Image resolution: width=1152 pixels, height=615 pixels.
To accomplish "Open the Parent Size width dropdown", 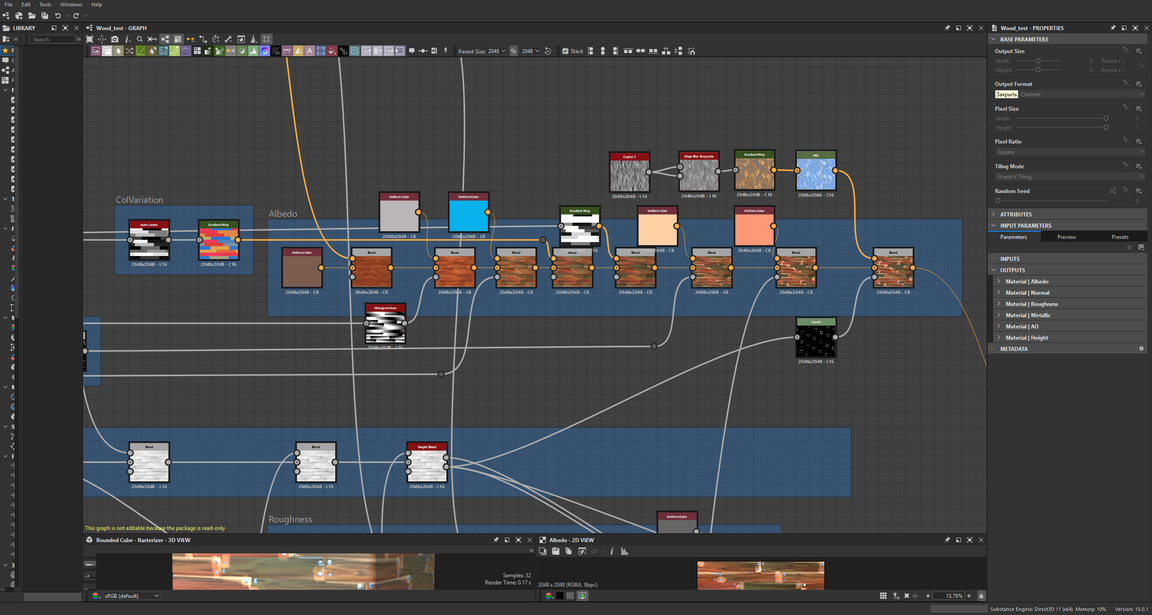I will pos(496,51).
